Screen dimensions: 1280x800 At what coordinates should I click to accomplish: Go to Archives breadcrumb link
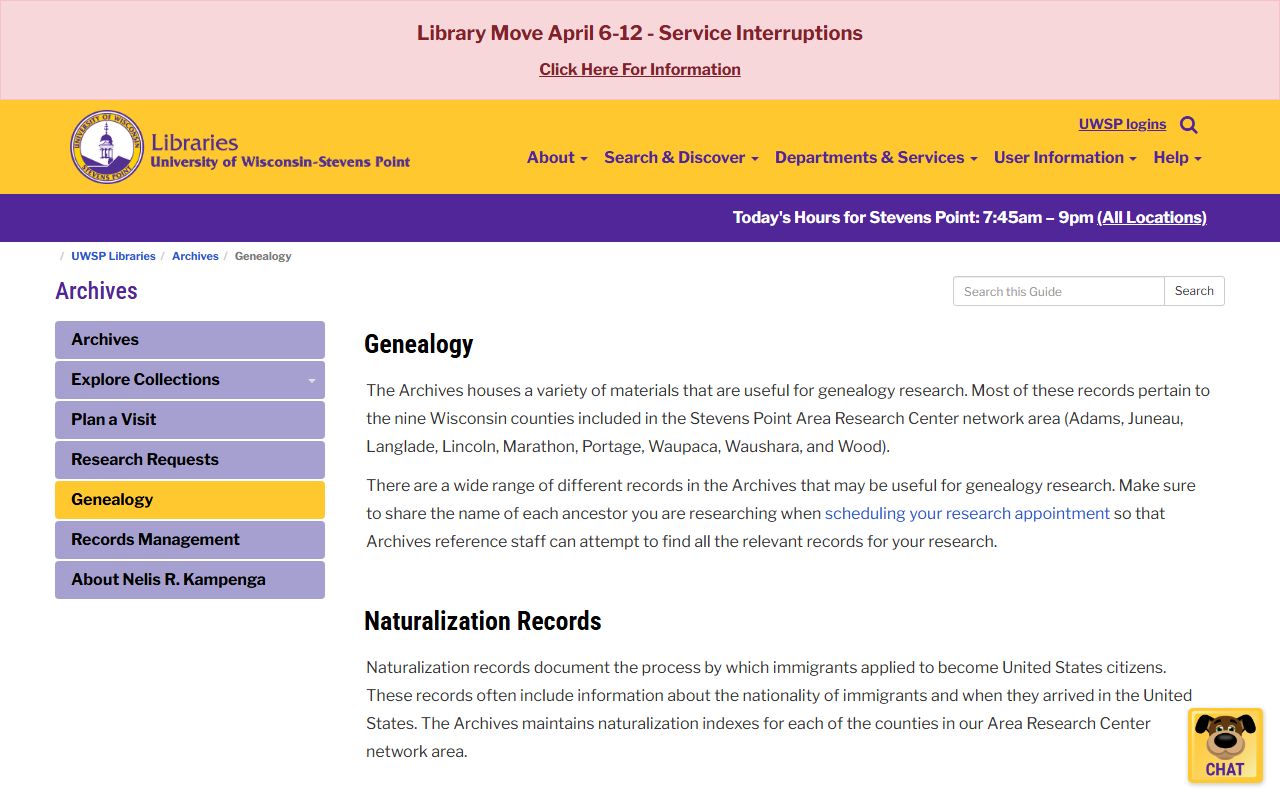(x=195, y=256)
